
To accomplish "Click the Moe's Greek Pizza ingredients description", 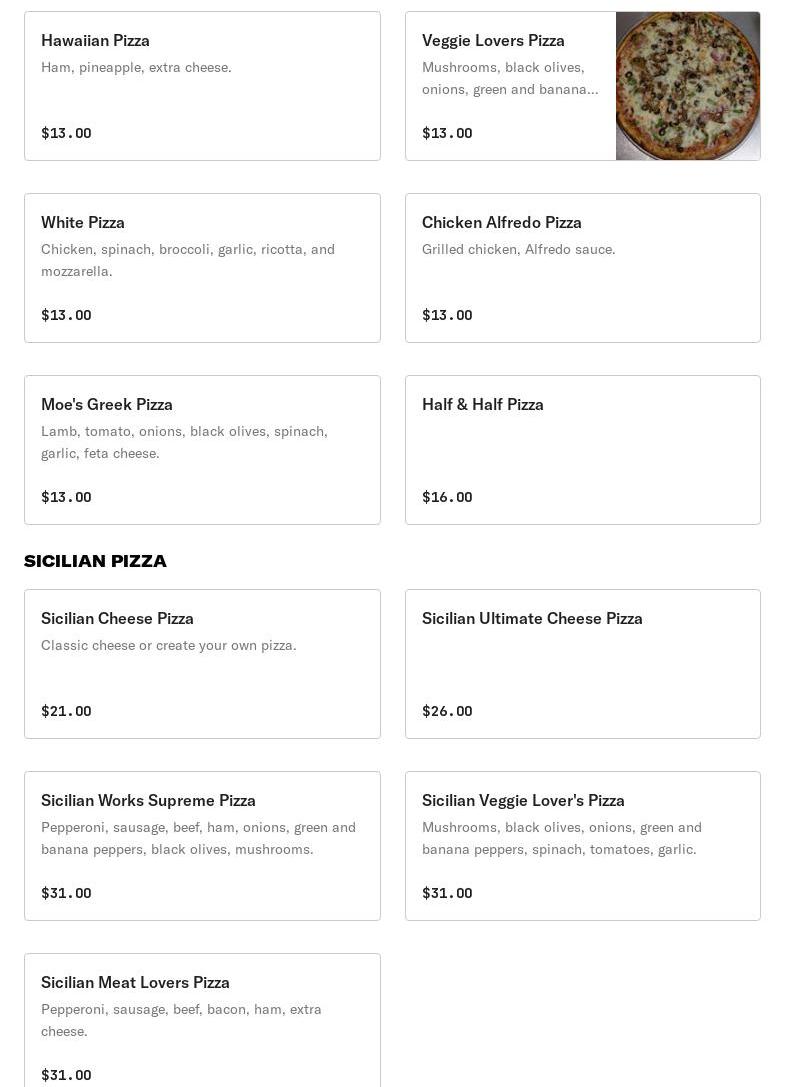I will coord(184,442).
